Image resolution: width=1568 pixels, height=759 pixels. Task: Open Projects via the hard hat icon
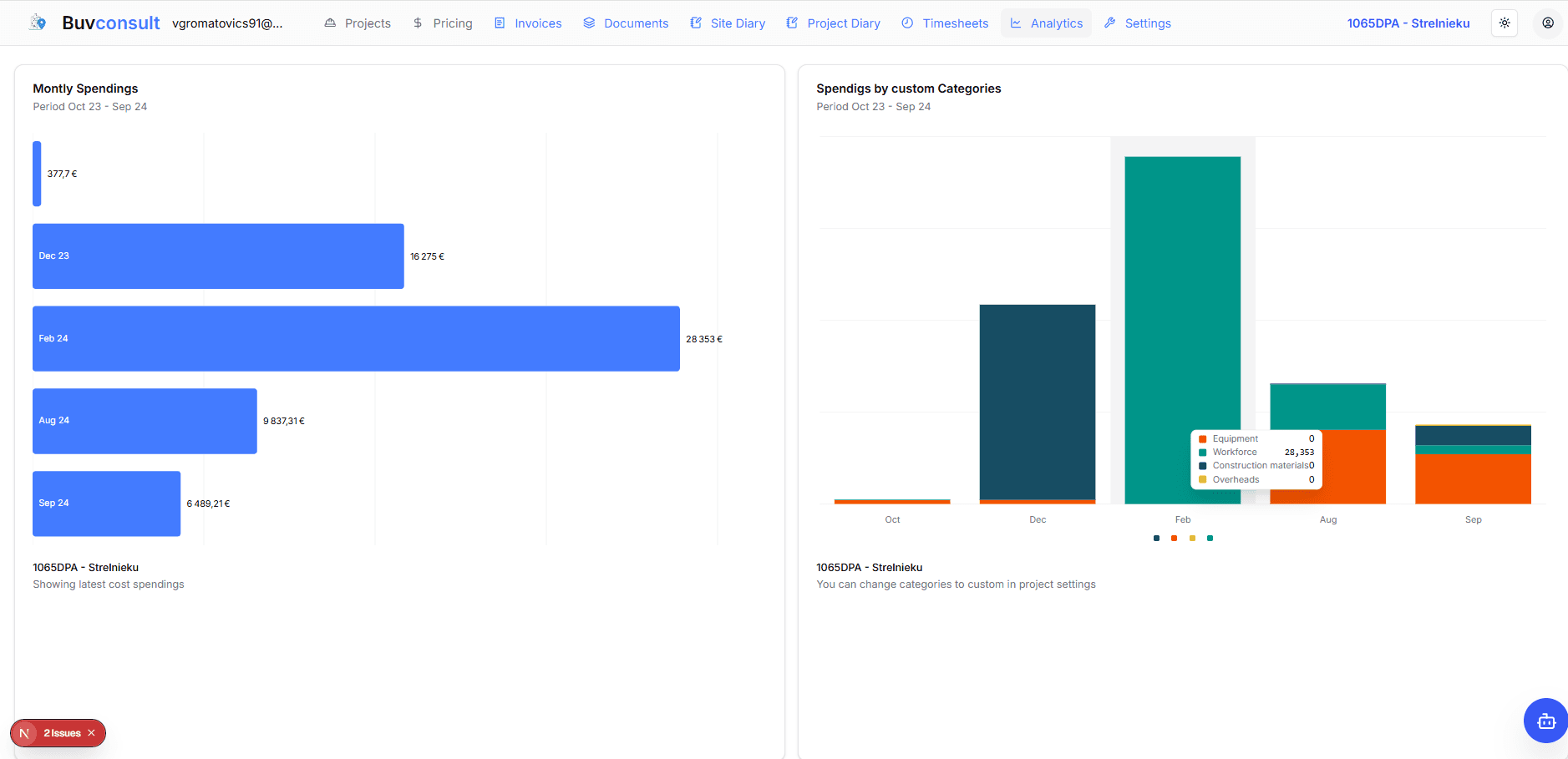330,23
